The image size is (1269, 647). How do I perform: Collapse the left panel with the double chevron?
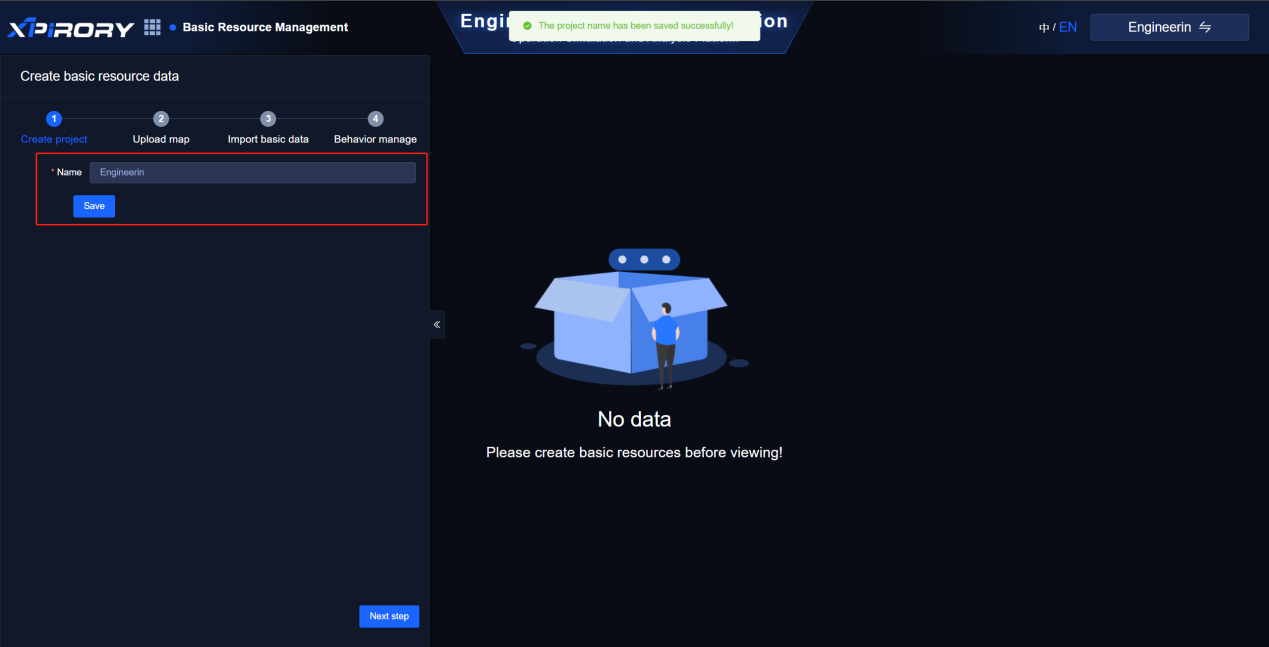click(x=437, y=324)
